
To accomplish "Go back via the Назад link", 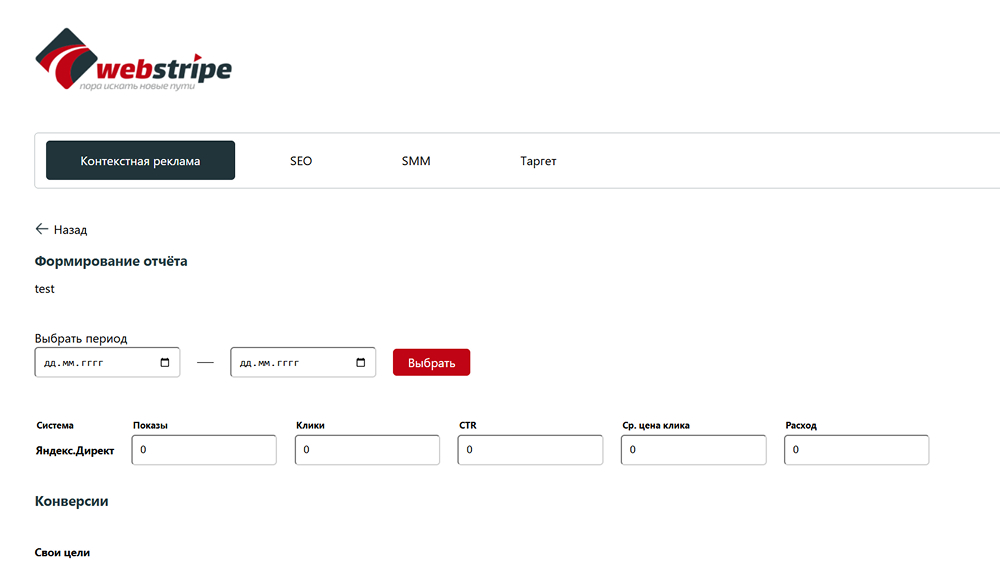I will tap(61, 230).
